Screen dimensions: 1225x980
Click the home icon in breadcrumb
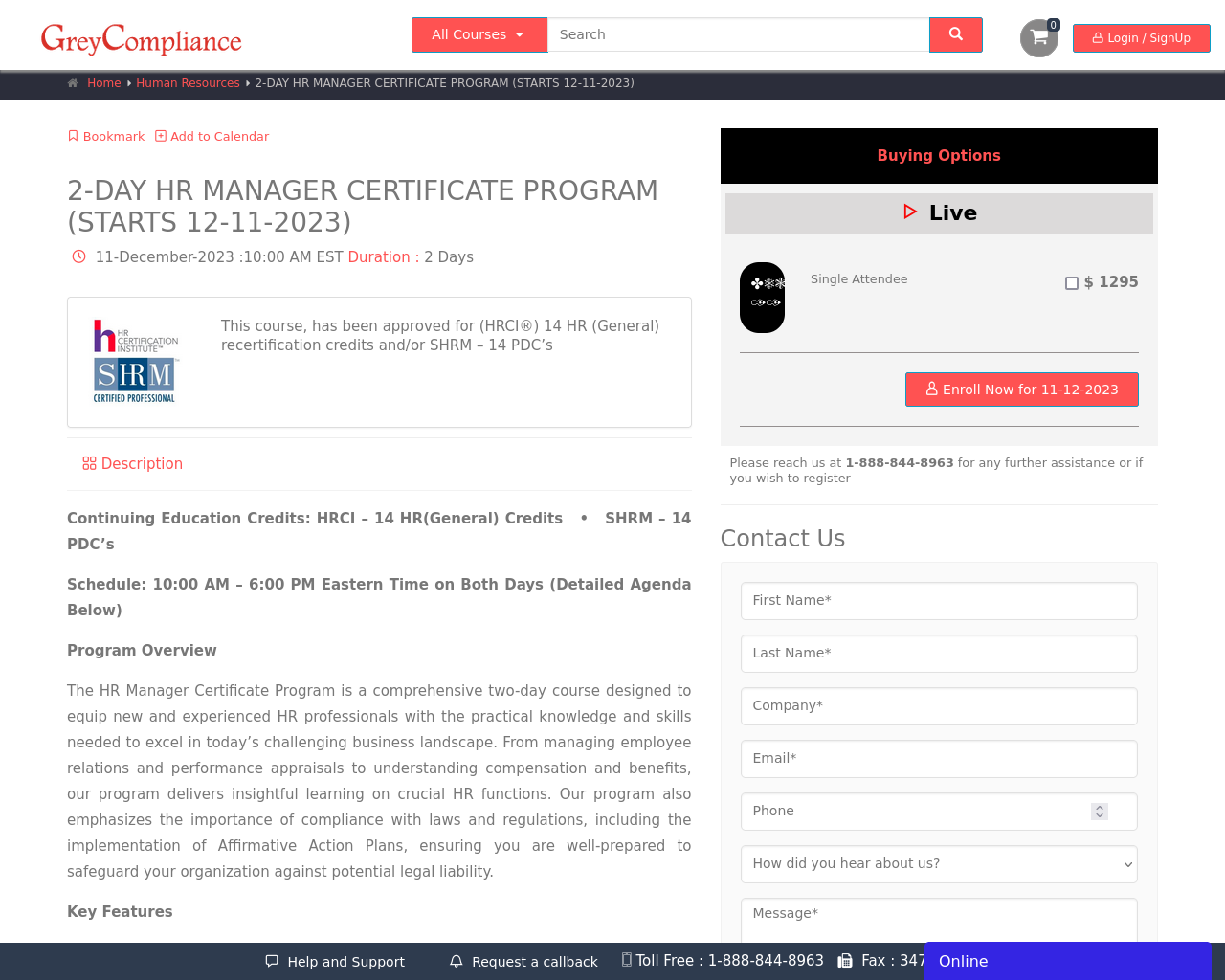point(73,83)
